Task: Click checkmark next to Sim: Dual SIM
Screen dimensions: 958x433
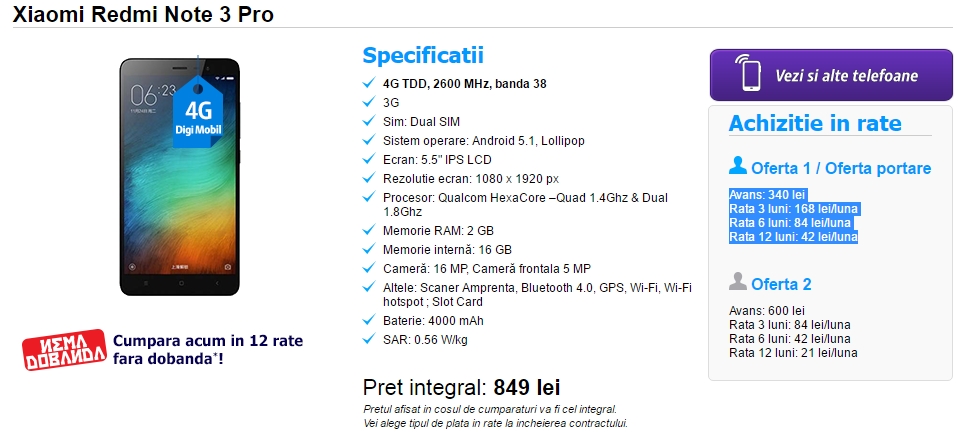Action: click(369, 121)
